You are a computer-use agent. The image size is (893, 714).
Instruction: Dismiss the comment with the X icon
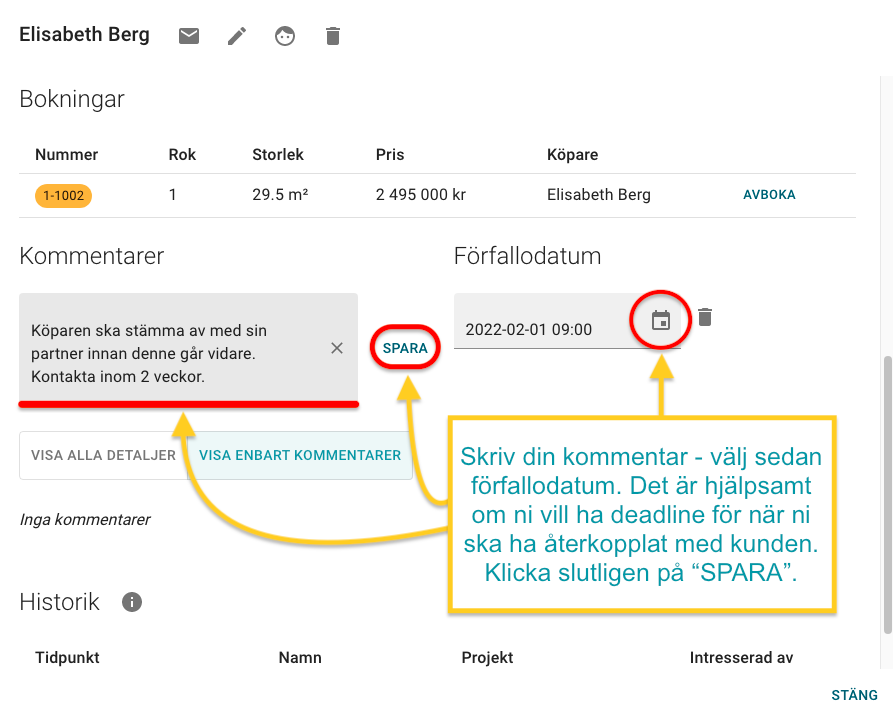click(x=337, y=348)
